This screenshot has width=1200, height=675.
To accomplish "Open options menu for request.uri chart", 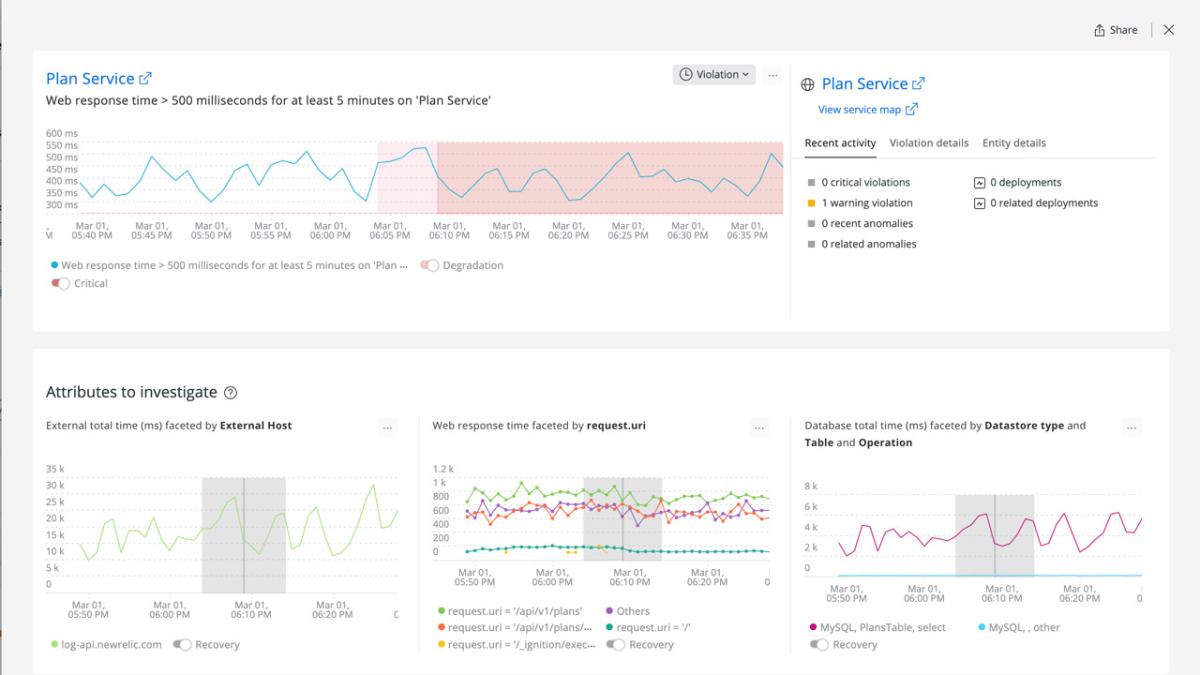I will click(759, 428).
